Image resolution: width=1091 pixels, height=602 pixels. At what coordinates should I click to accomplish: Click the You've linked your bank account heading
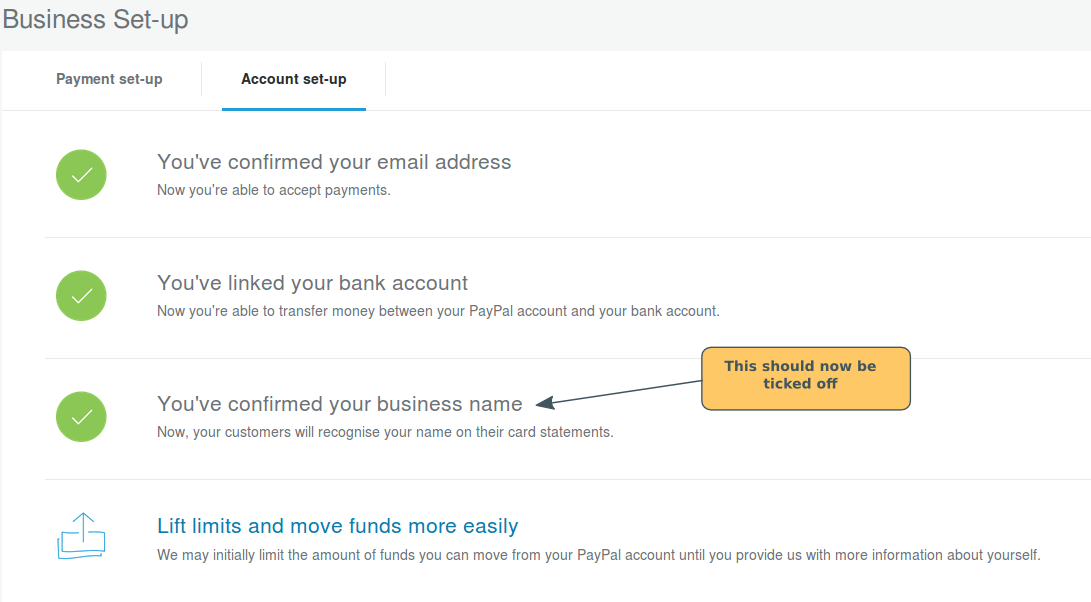coord(312,283)
